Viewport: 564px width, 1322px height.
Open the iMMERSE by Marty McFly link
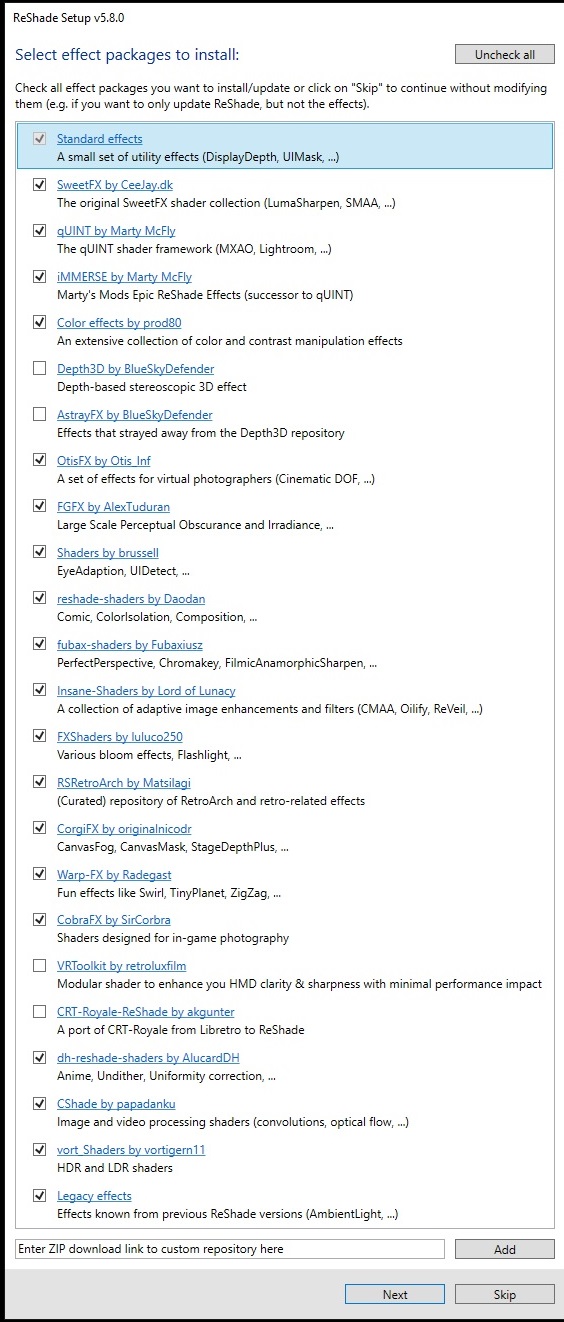(x=124, y=277)
